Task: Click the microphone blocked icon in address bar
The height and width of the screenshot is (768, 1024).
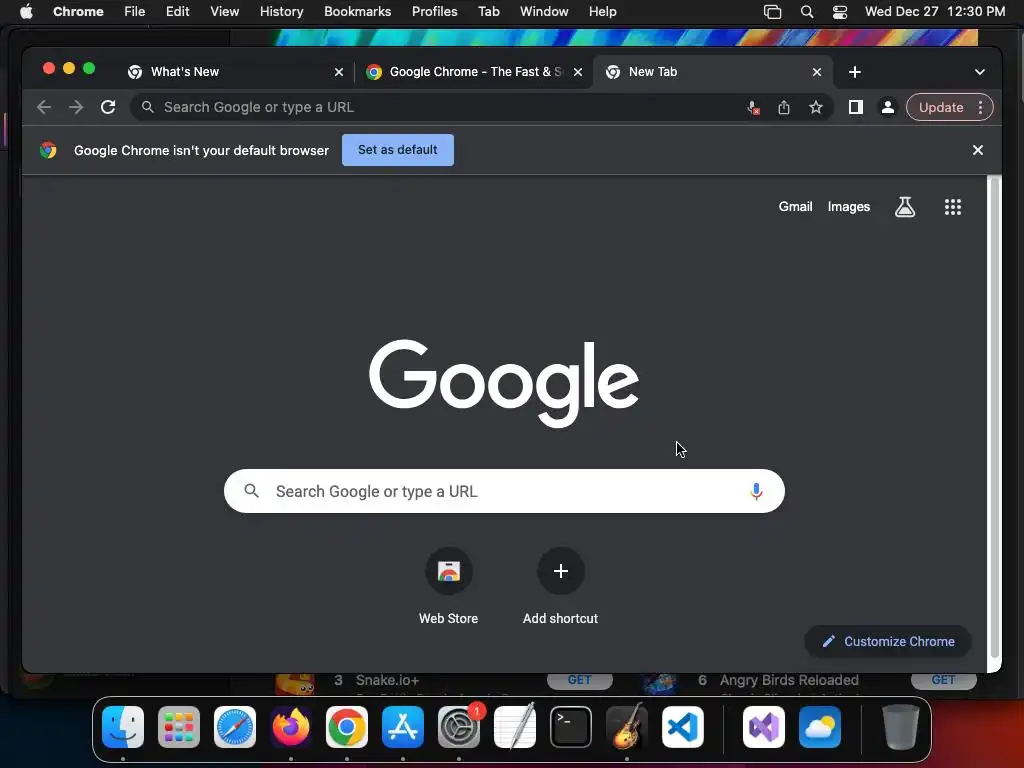Action: point(753,108)
